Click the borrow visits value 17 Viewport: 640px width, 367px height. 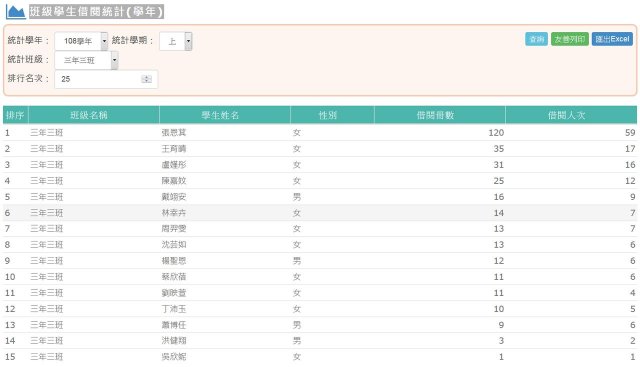(630, 149)
